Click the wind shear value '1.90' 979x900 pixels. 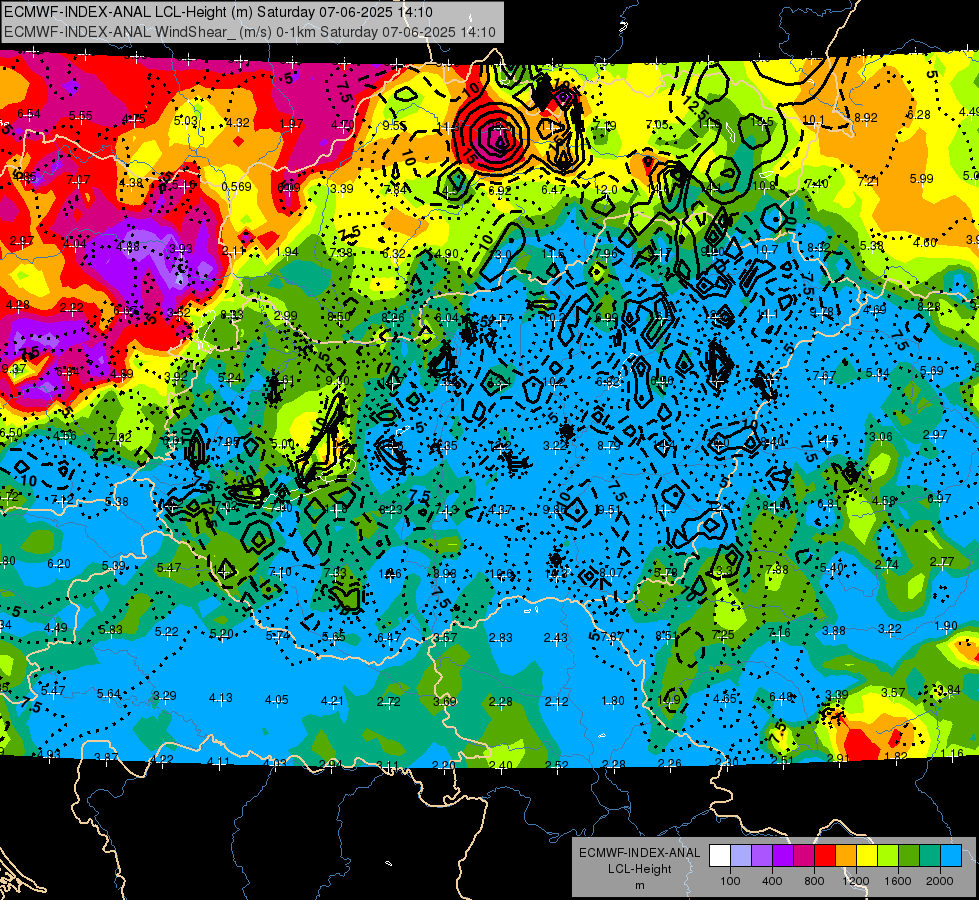click(947, 625)
